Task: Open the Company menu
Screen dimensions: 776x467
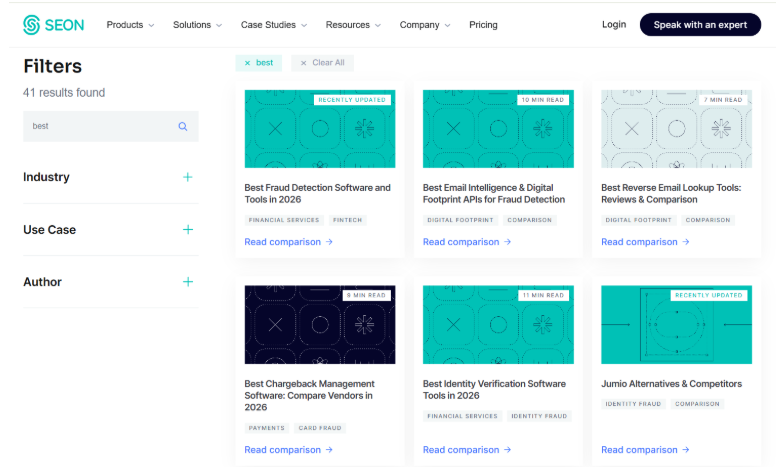Action: tap(425, 25)
